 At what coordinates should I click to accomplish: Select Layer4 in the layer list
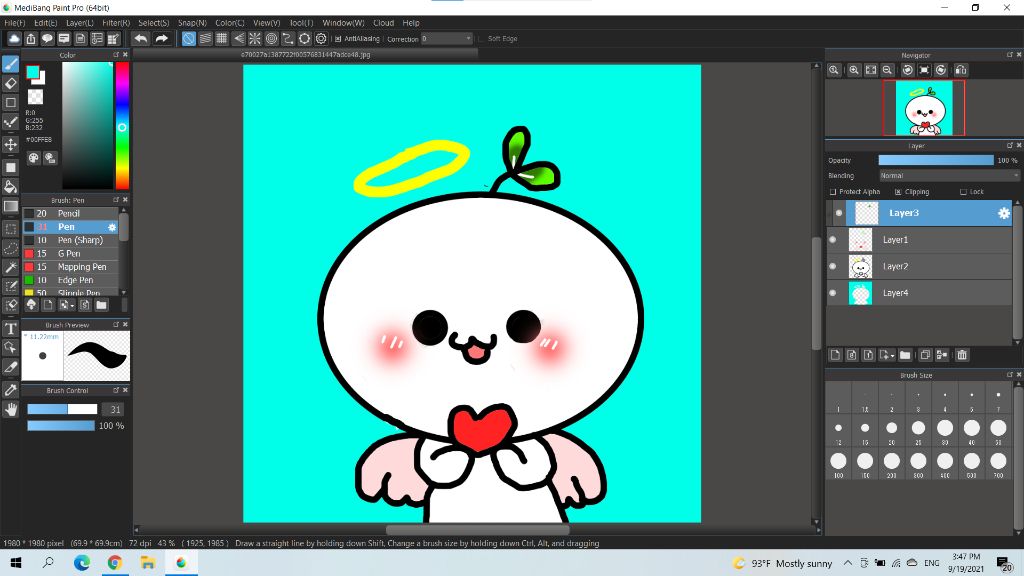click(x=920, y=293)
